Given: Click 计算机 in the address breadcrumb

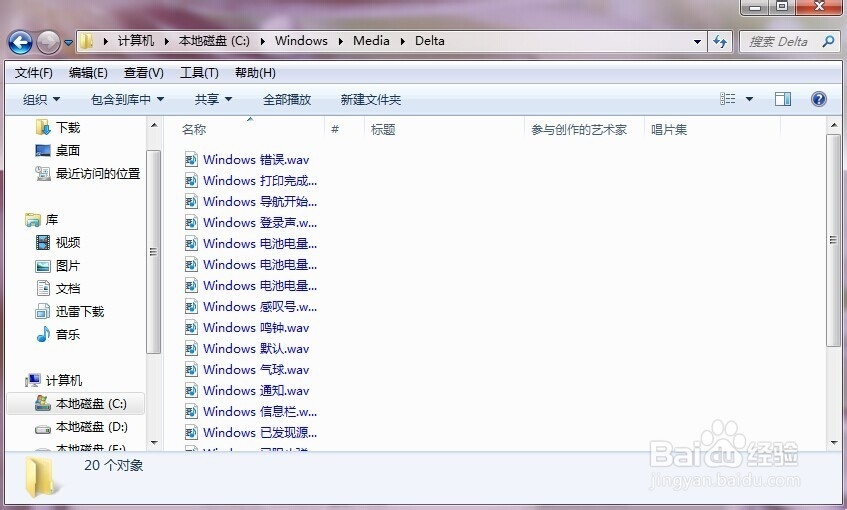Looking at the screenshot, I should tap(136, 41).
